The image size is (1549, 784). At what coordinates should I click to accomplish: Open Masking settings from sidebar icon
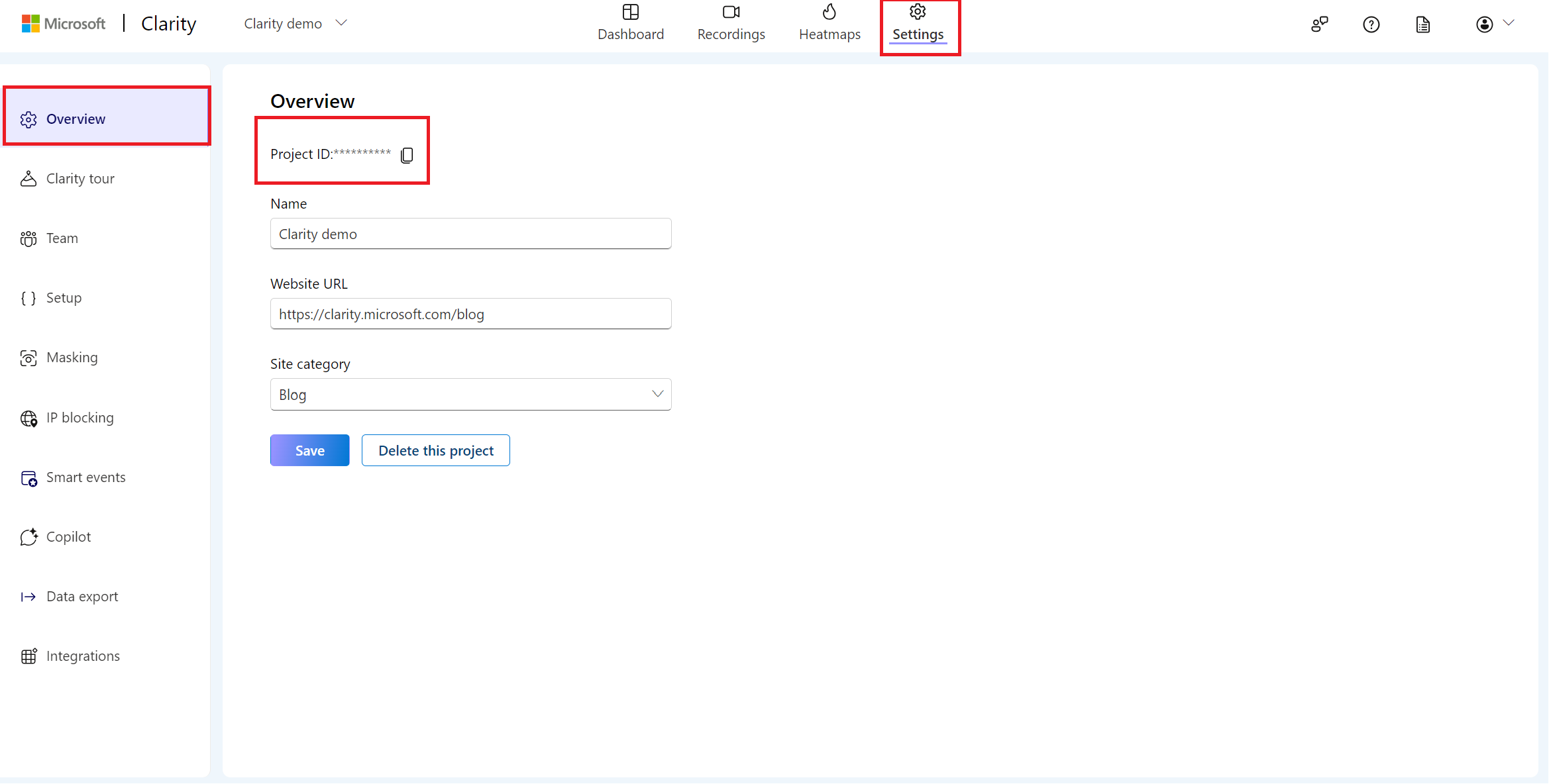[x=28, y=357]
